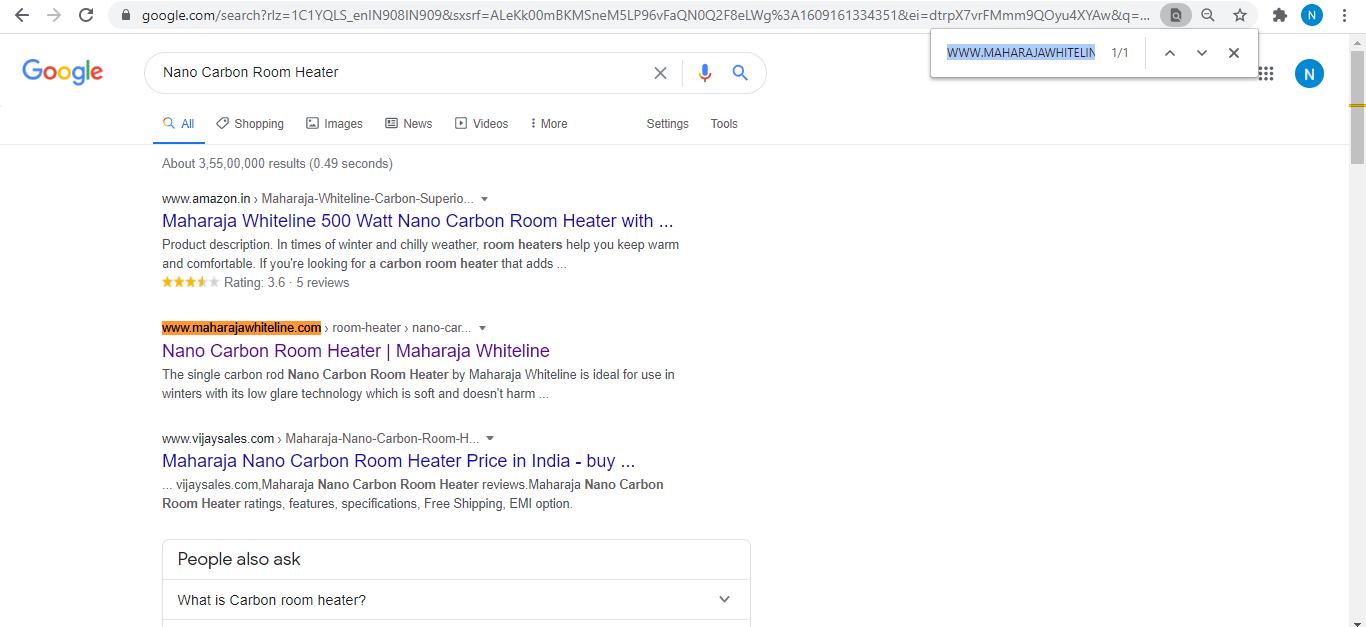Expand the "What is Carbon room heater?" question

(456, 600)
